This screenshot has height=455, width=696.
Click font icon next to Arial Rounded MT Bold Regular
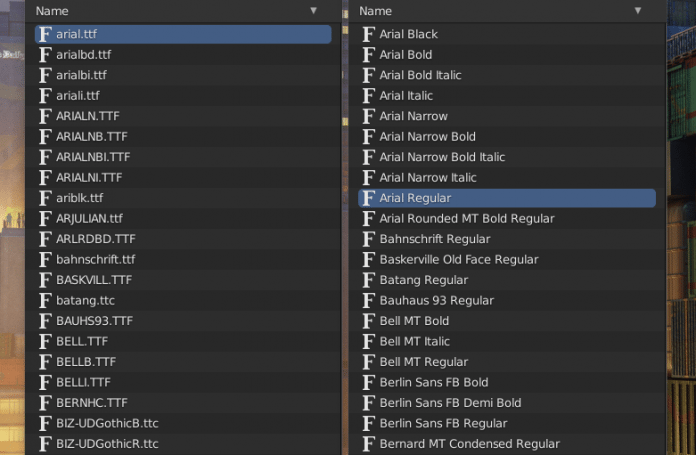click(368, 218)
